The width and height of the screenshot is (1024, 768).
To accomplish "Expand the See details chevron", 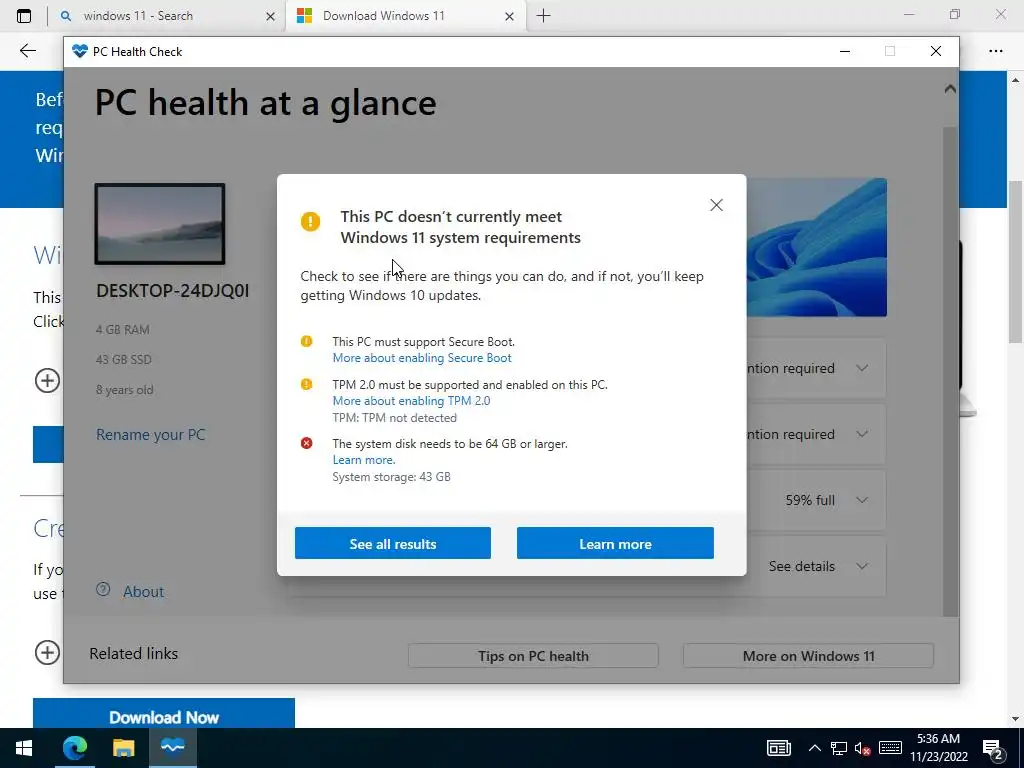I will 862,566.
